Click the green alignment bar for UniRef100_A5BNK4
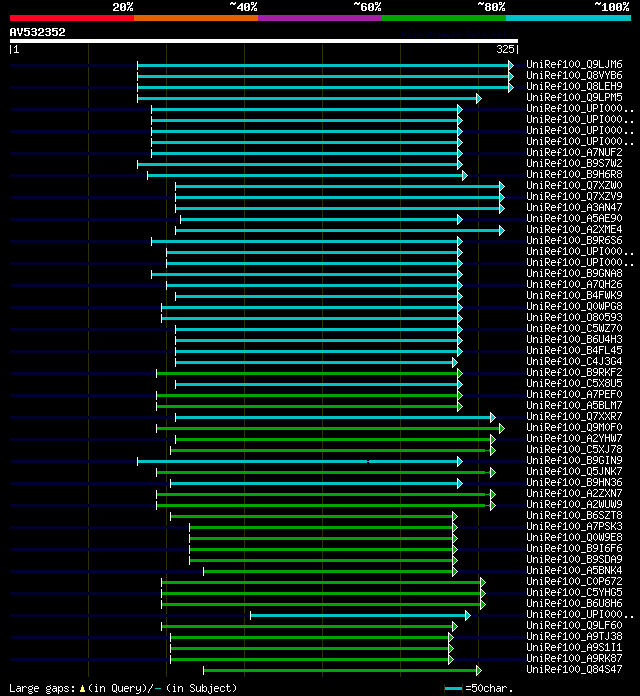Viewport: 640px width, 696px height. coord(330,572)
